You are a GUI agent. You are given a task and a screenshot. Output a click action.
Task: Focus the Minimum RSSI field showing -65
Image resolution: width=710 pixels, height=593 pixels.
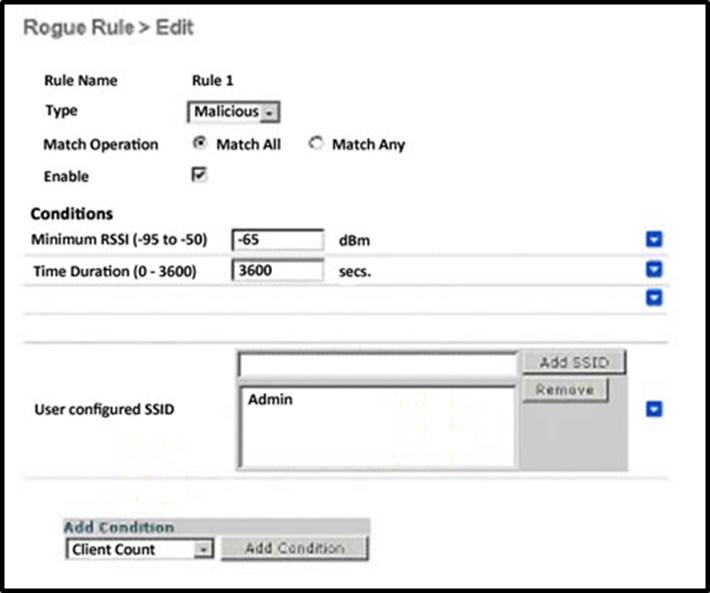(x=277, y=240)
